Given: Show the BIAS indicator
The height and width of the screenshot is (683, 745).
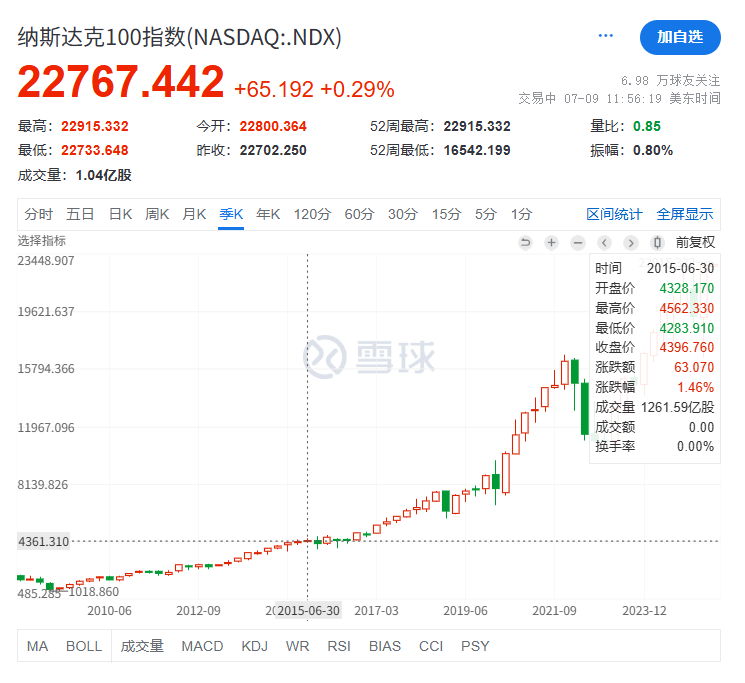Looking at the screenshot, I should click(x=385, y=646).
